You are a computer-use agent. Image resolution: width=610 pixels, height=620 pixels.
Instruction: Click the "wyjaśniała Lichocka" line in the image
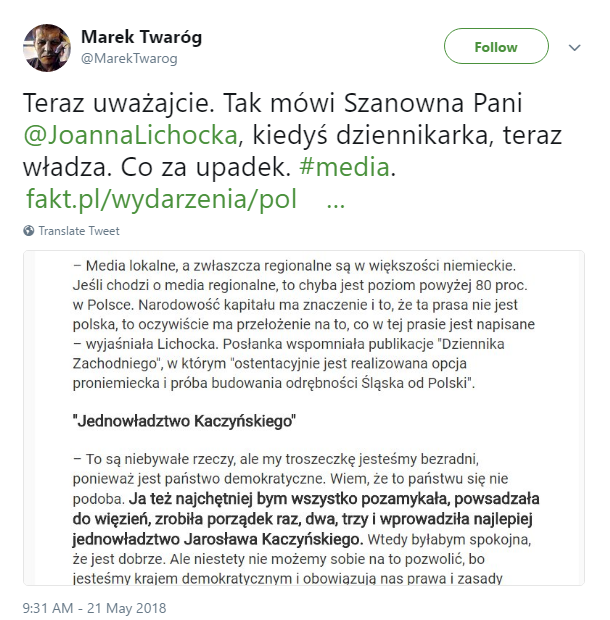145,344
